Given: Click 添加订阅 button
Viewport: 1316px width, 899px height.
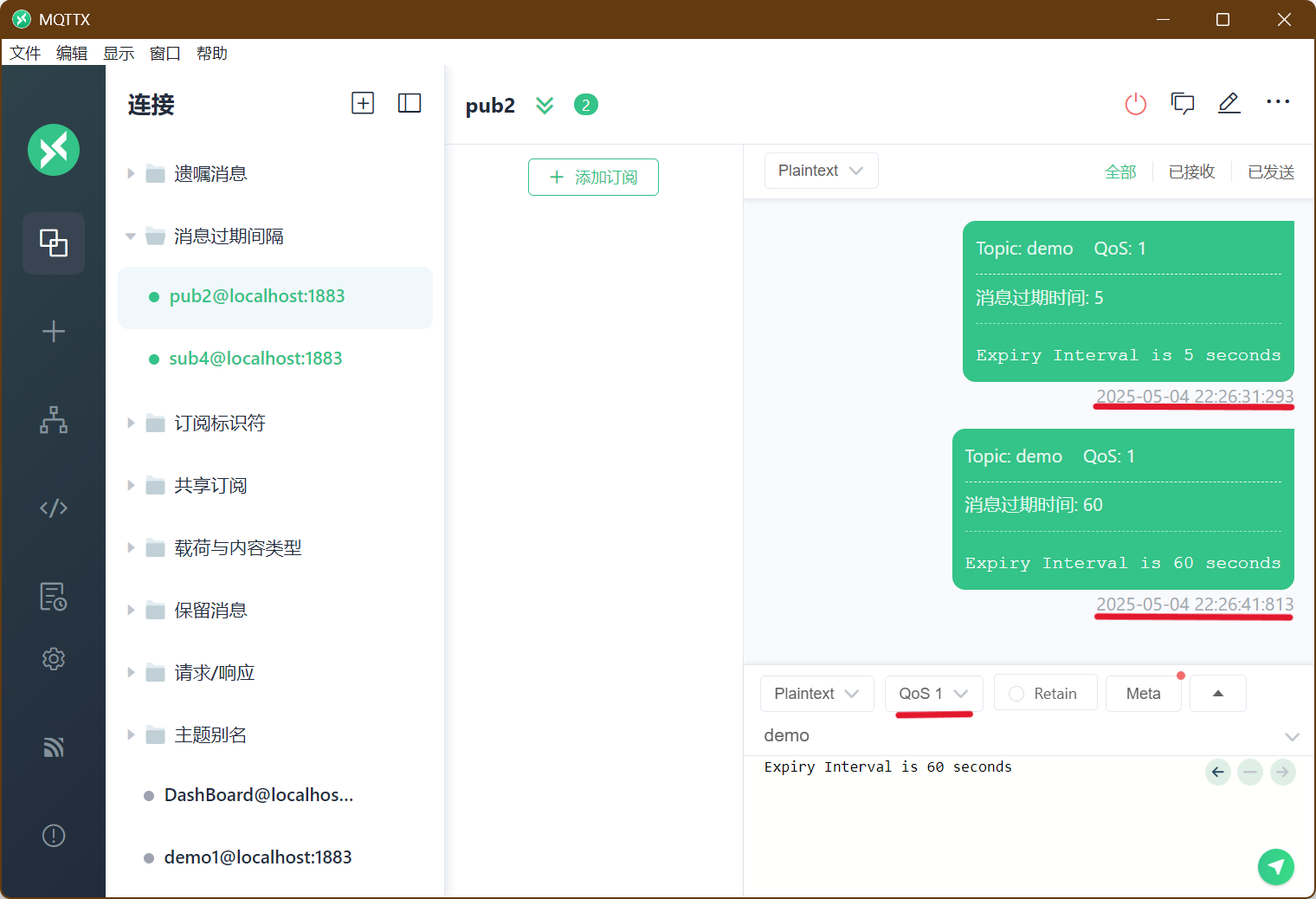Looking at the screenshot, I should [x=593, y=178].
